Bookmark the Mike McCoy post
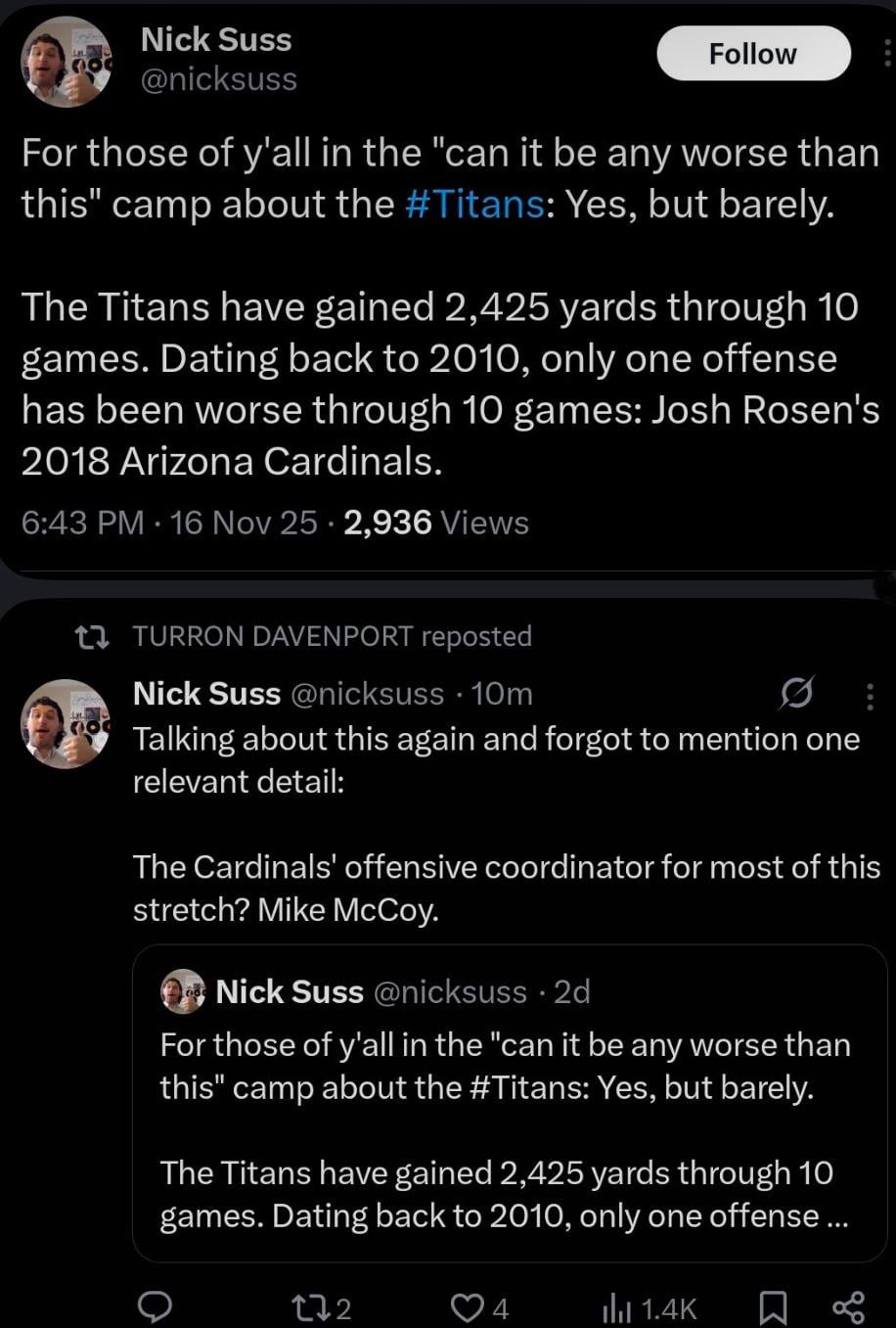Screen dimensions: 896x1328 [774, 1307]
